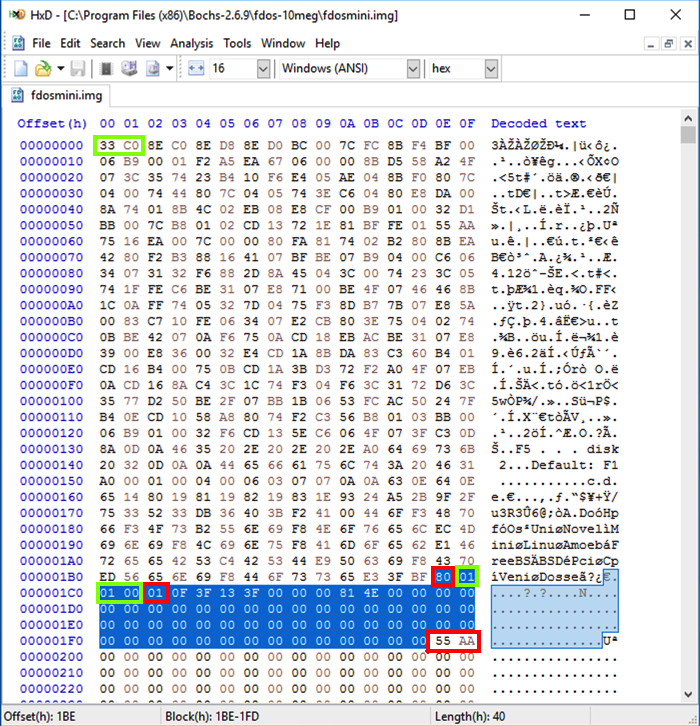This screenshot has height=726, width=700.
Task: Restore the inner document window
Action: [669, 44]
